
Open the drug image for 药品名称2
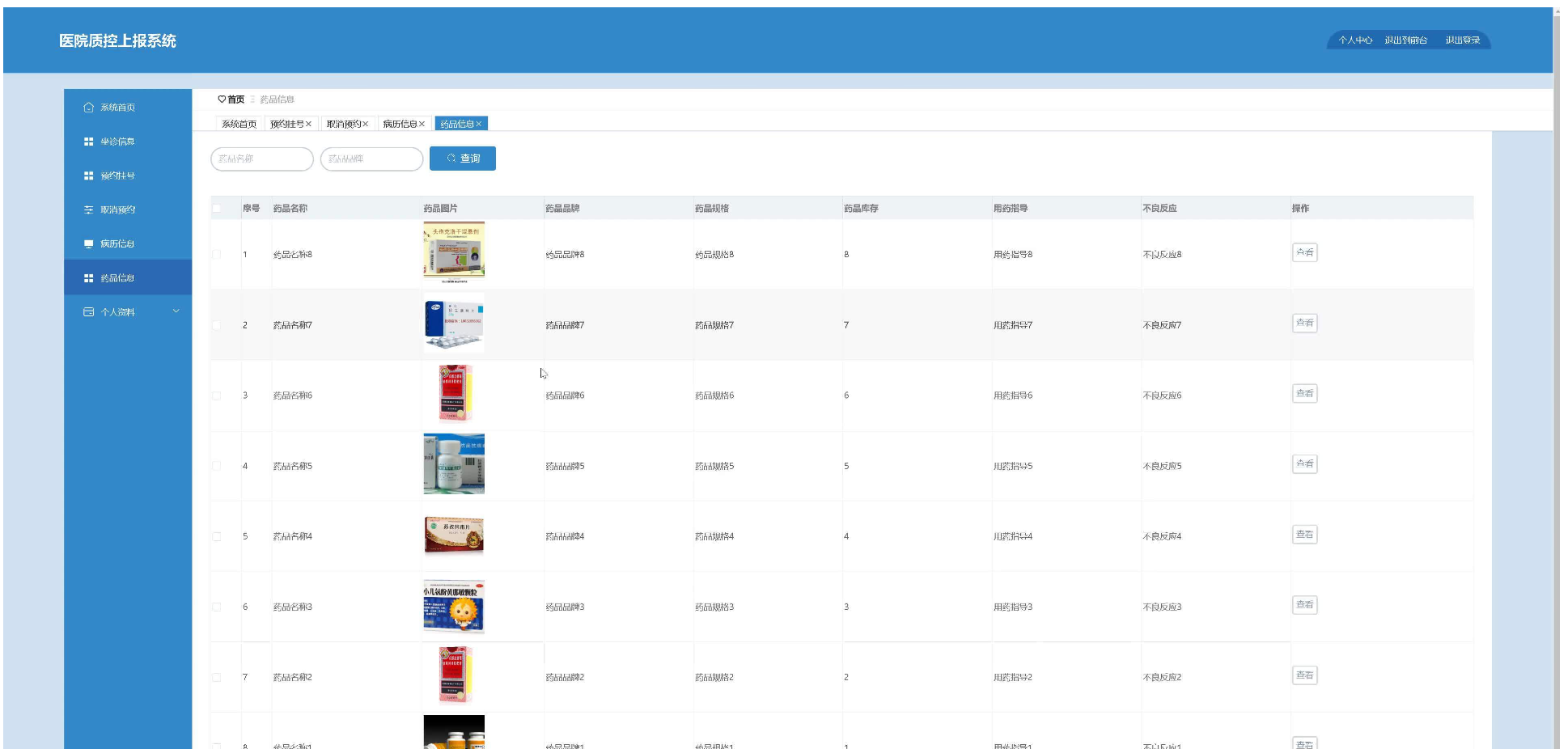point(454,675)
